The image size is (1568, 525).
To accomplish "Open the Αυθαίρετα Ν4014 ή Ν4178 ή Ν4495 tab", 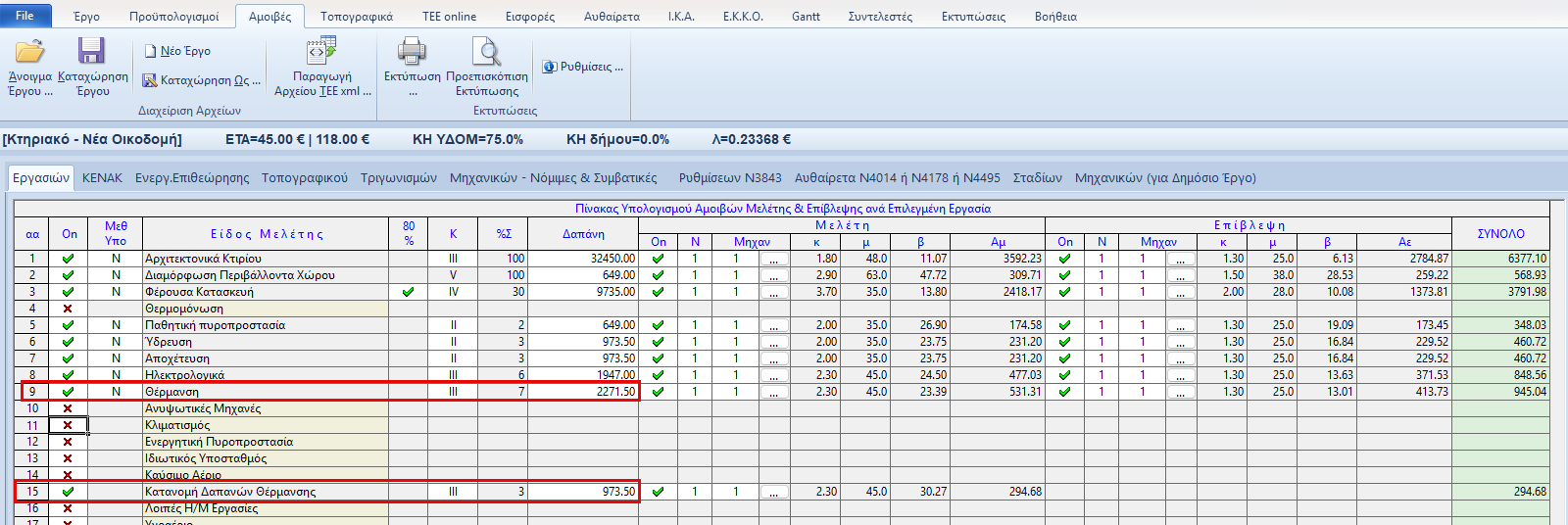I will (897, 178).
